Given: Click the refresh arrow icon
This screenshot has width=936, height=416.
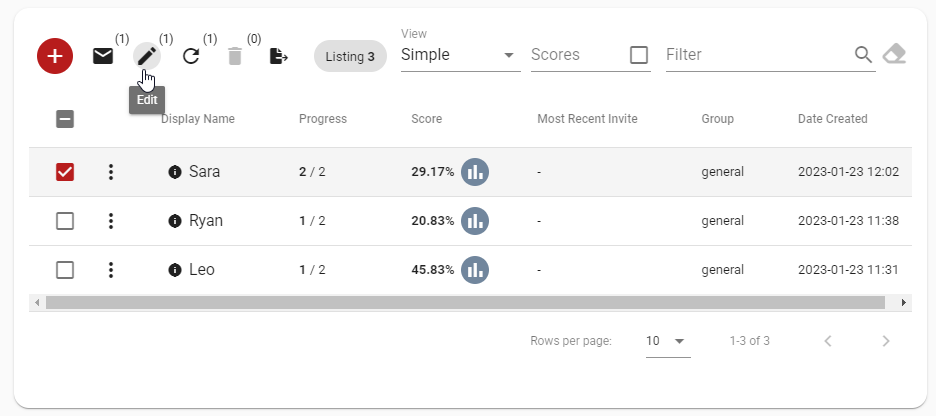Looking at the screenshot, I should pos(191,56).
